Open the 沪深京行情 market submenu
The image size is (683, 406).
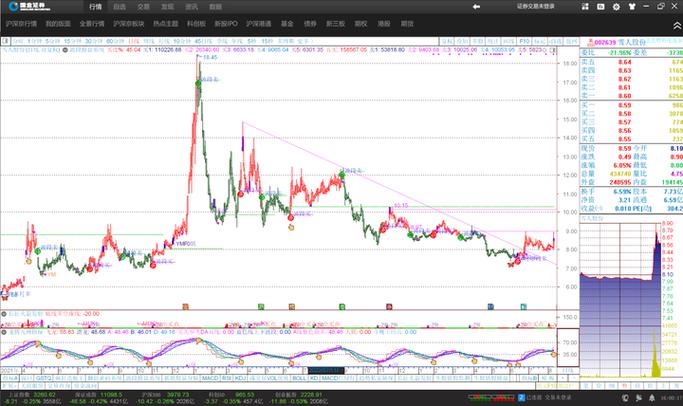click(21, 24)
